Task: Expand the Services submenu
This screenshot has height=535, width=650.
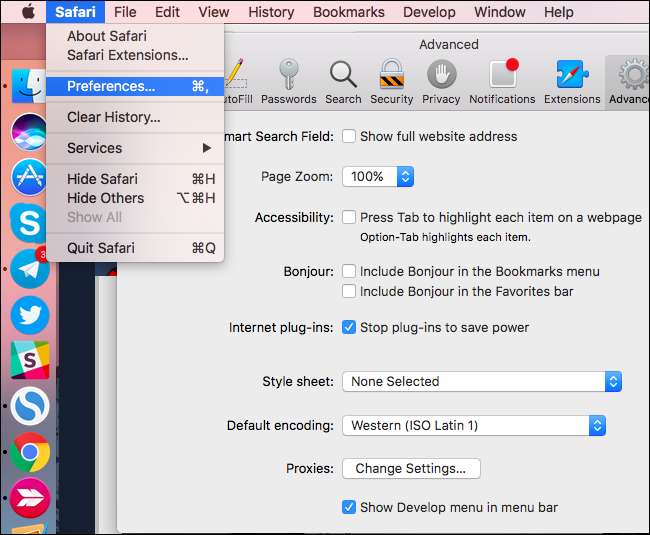Action: pyautogui.click(x=135, y=148)
